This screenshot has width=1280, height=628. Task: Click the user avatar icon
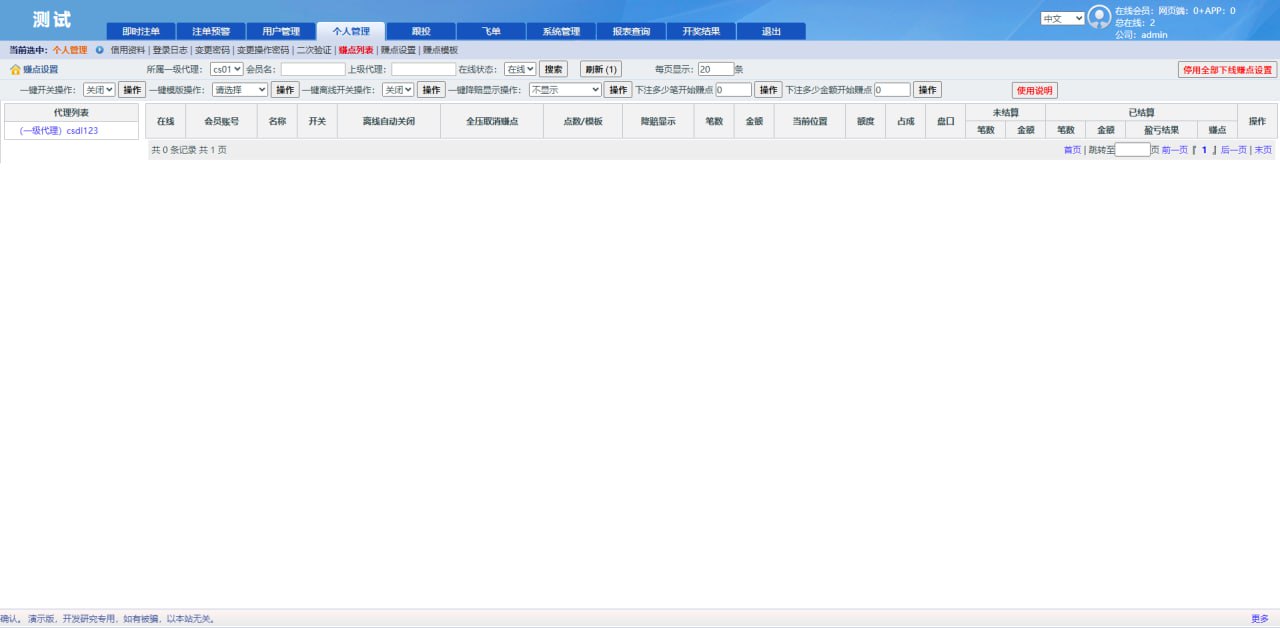pos(1099,17)
